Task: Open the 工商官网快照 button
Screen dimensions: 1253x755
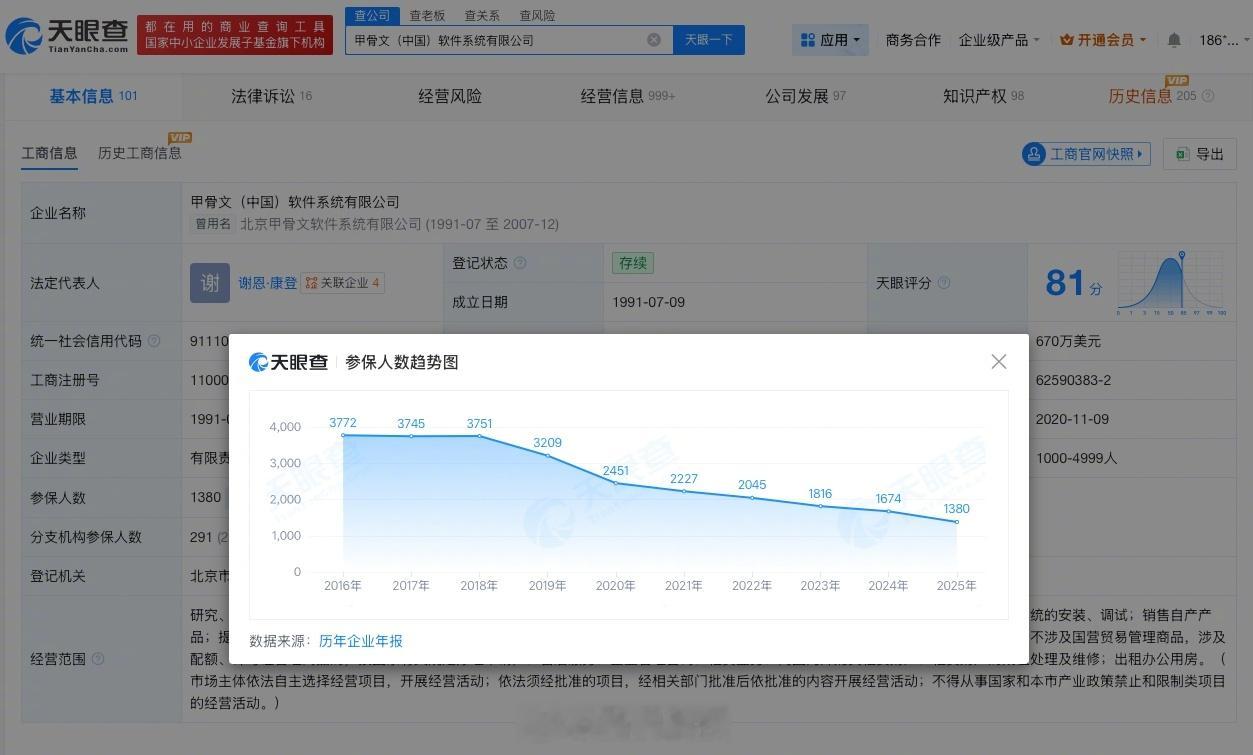Action: pyautogui.click(x=1086, y=154)
